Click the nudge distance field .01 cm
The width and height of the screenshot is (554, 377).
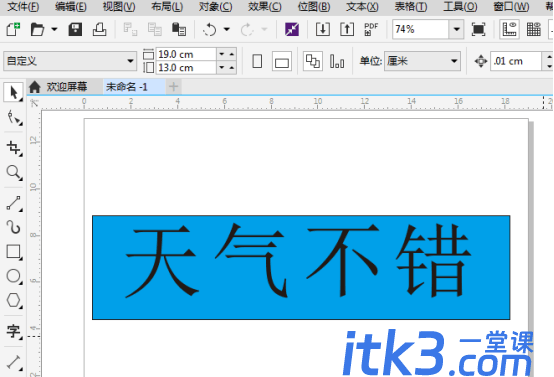(x=516, y=61)
